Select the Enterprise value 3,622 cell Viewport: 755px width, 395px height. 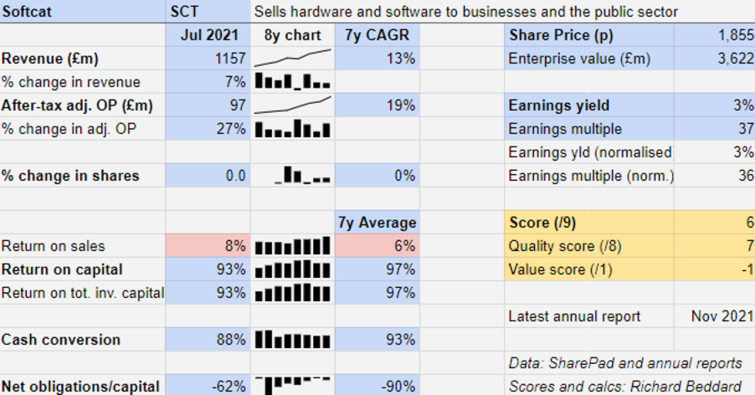[715, 58]
